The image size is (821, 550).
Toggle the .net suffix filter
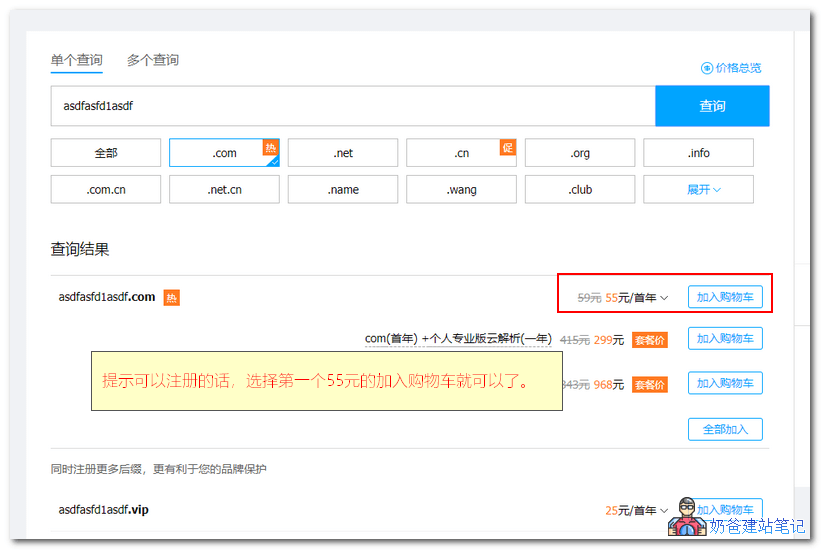[x=343, y=153]
